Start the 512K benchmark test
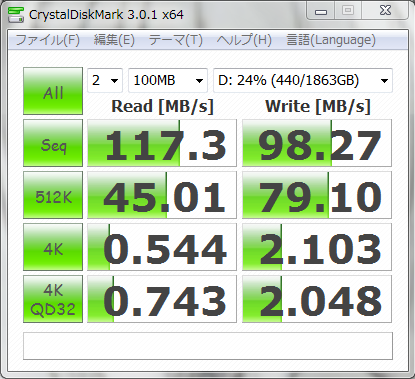The height and width of the screenshot is (379, 415). 53,195
